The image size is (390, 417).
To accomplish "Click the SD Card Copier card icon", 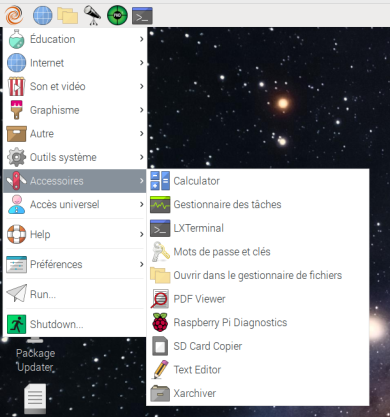I will (160, 346).
